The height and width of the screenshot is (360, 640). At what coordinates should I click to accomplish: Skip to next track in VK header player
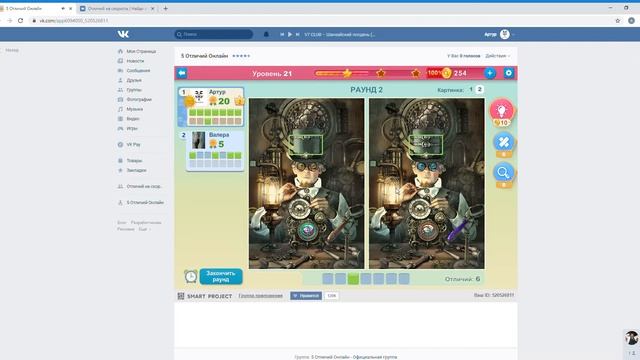click(x=298, y=35)
